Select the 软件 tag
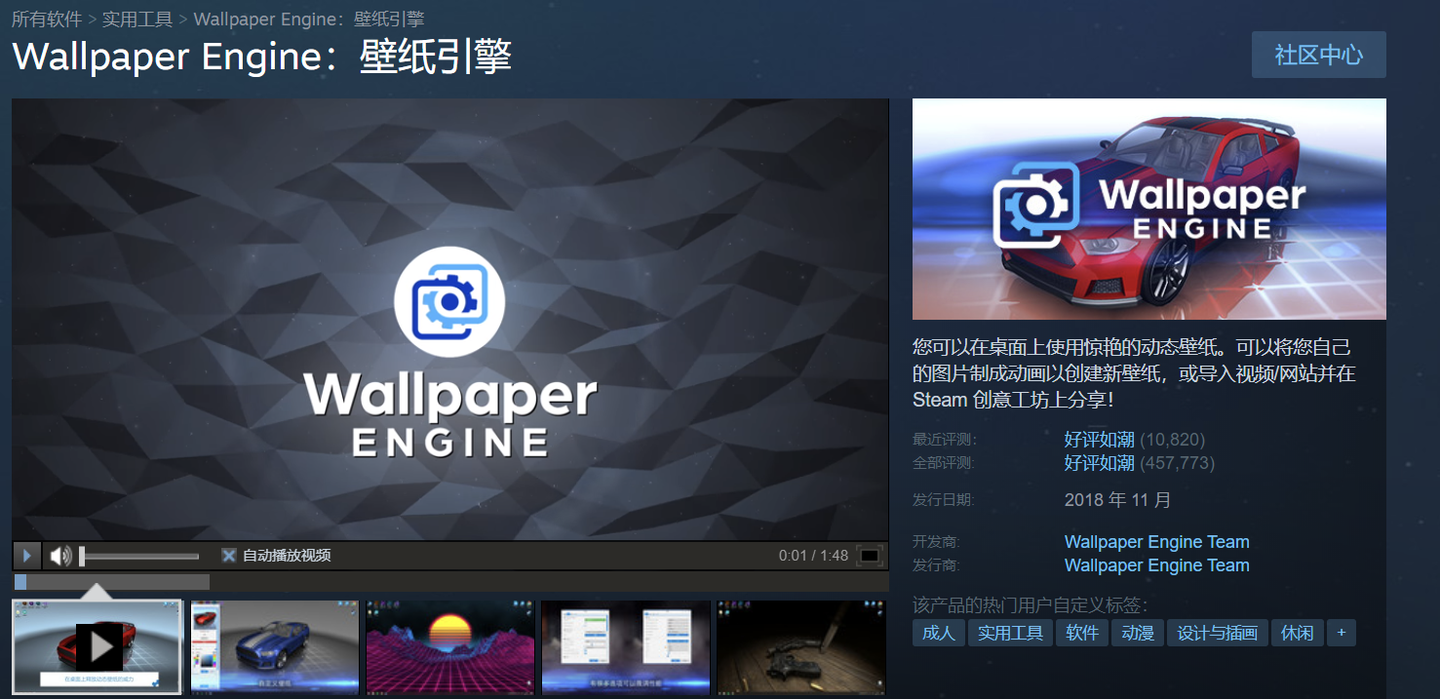Image resolution: width=1440 pixels, height=699 pixels. point(1082,632)
